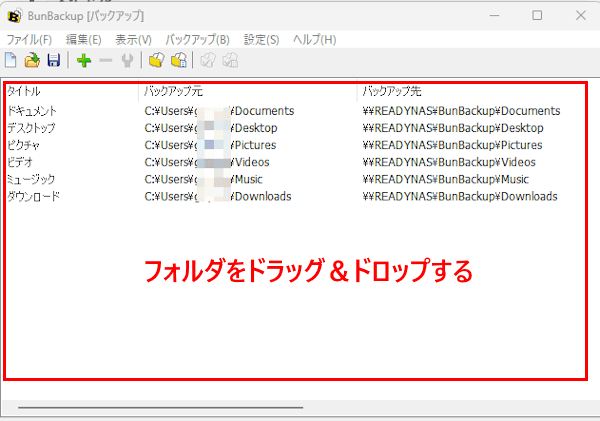Click the タイトル column header
600x421 pixels.
click(x=24, y=91)
